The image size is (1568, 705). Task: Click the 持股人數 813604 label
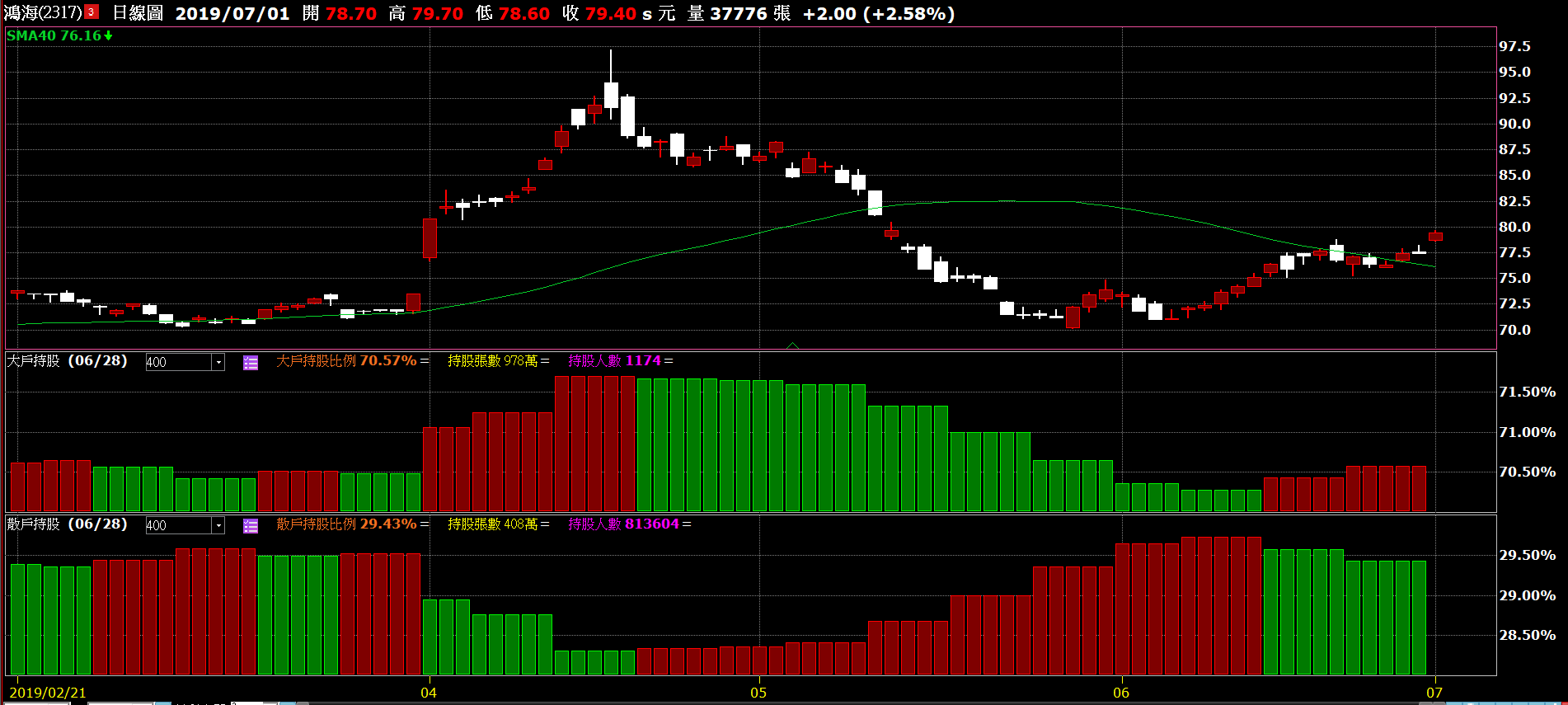click(x=623, y=524)
